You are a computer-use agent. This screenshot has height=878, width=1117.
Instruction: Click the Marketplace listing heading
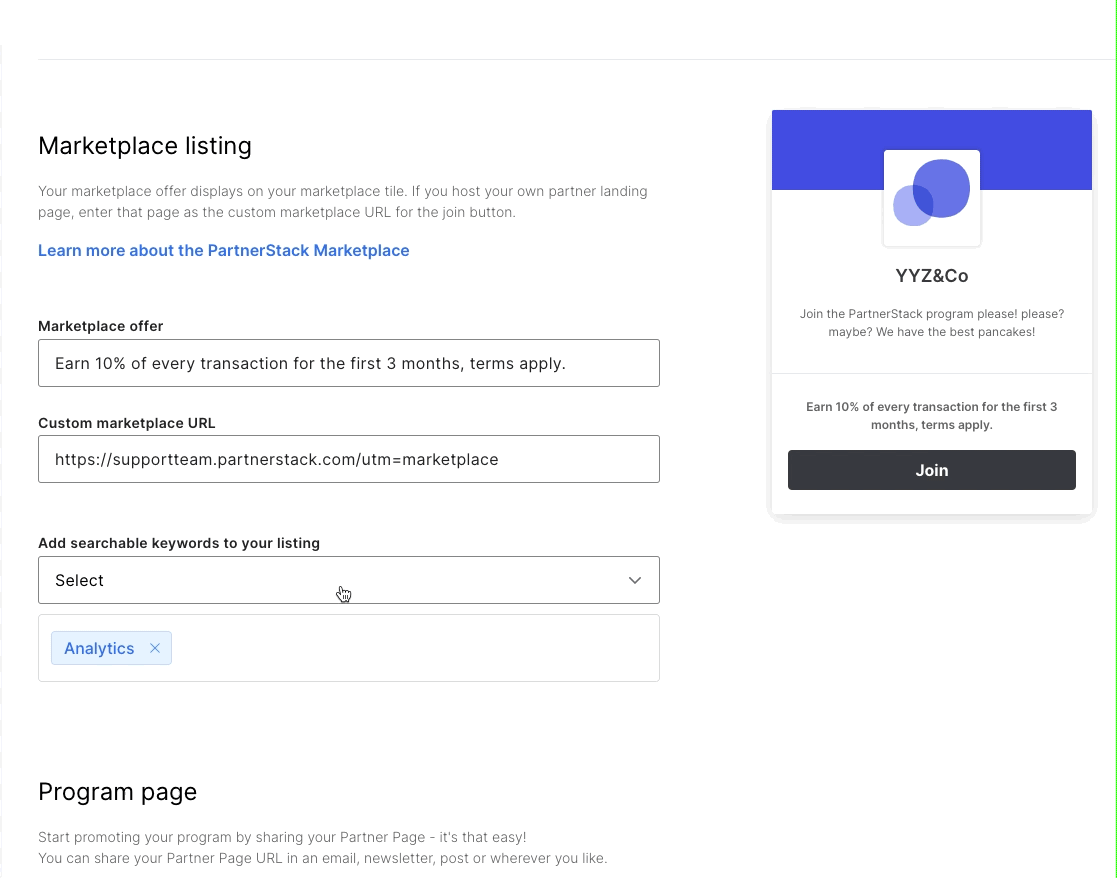145,146
